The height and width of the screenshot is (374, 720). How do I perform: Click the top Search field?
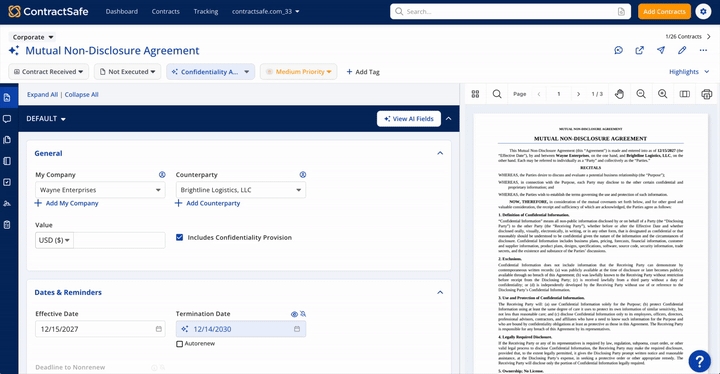[x=510, y=11]
